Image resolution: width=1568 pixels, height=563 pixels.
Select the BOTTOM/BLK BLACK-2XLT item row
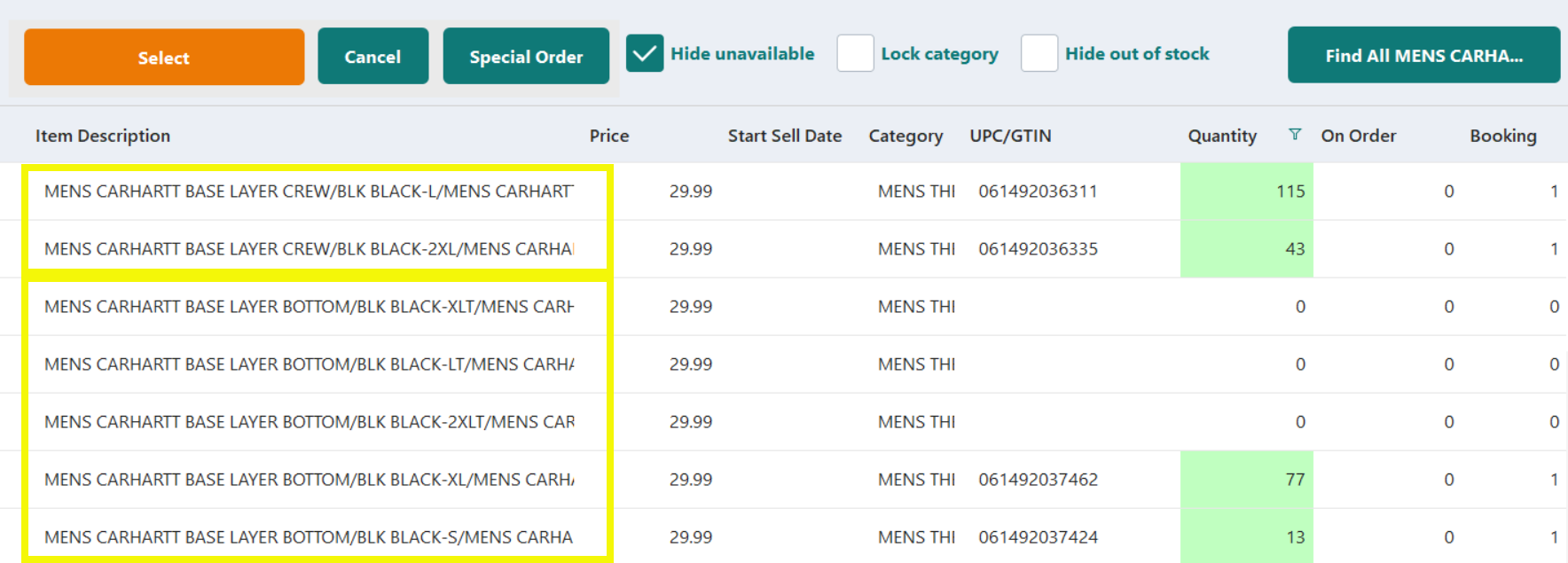(x=784, y=422)
